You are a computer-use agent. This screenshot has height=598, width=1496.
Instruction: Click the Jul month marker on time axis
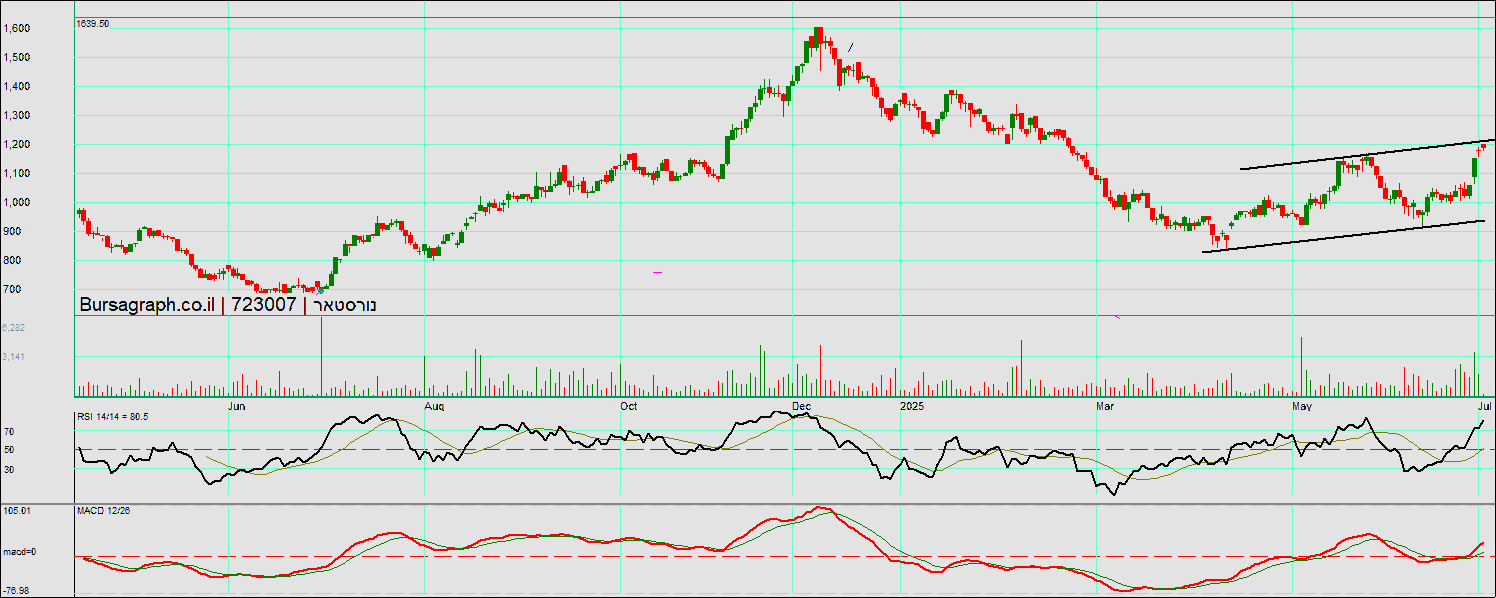pyautogui.click(x=1484, y=406)
